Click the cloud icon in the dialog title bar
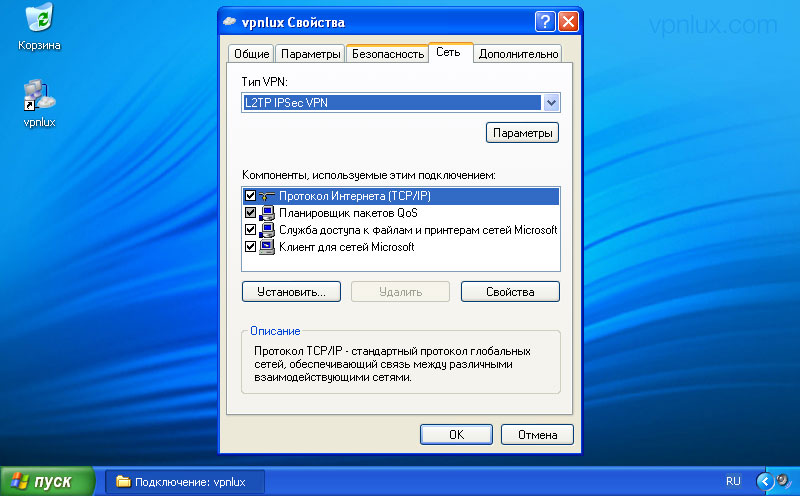Viewport: 800px width, 496px height. coord(230,21)
